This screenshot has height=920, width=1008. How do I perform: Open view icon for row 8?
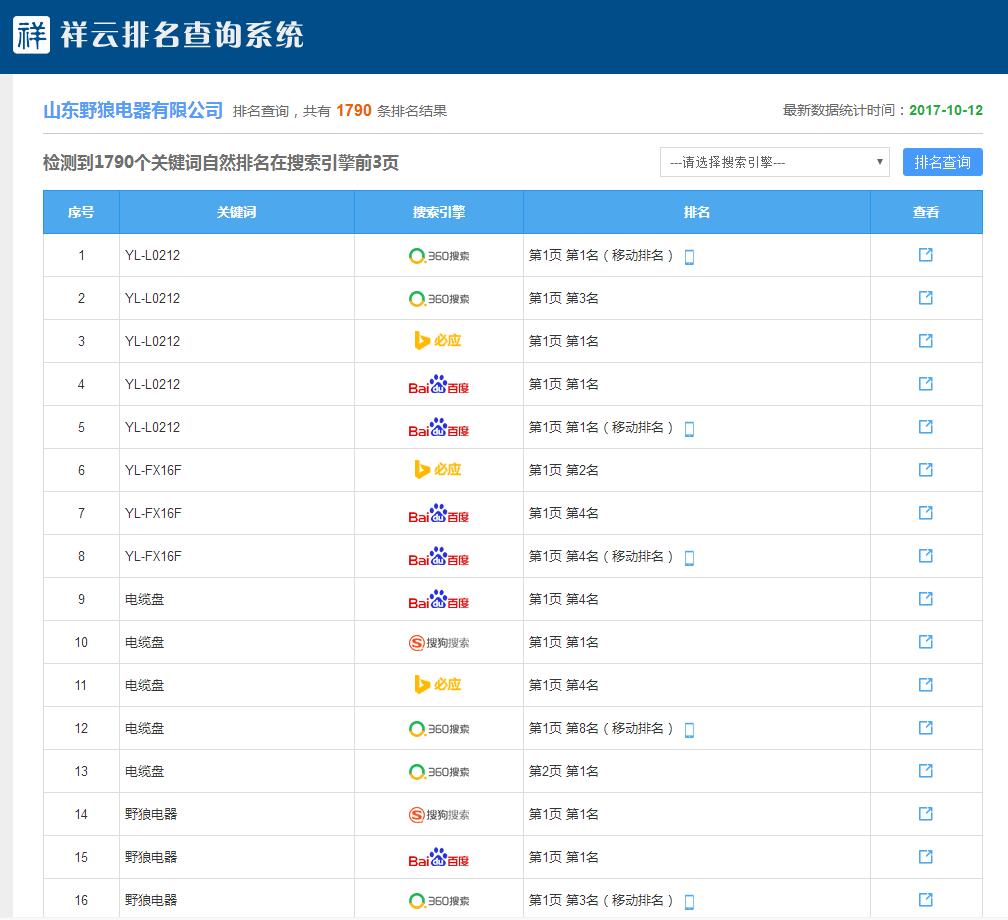point(926,556)
